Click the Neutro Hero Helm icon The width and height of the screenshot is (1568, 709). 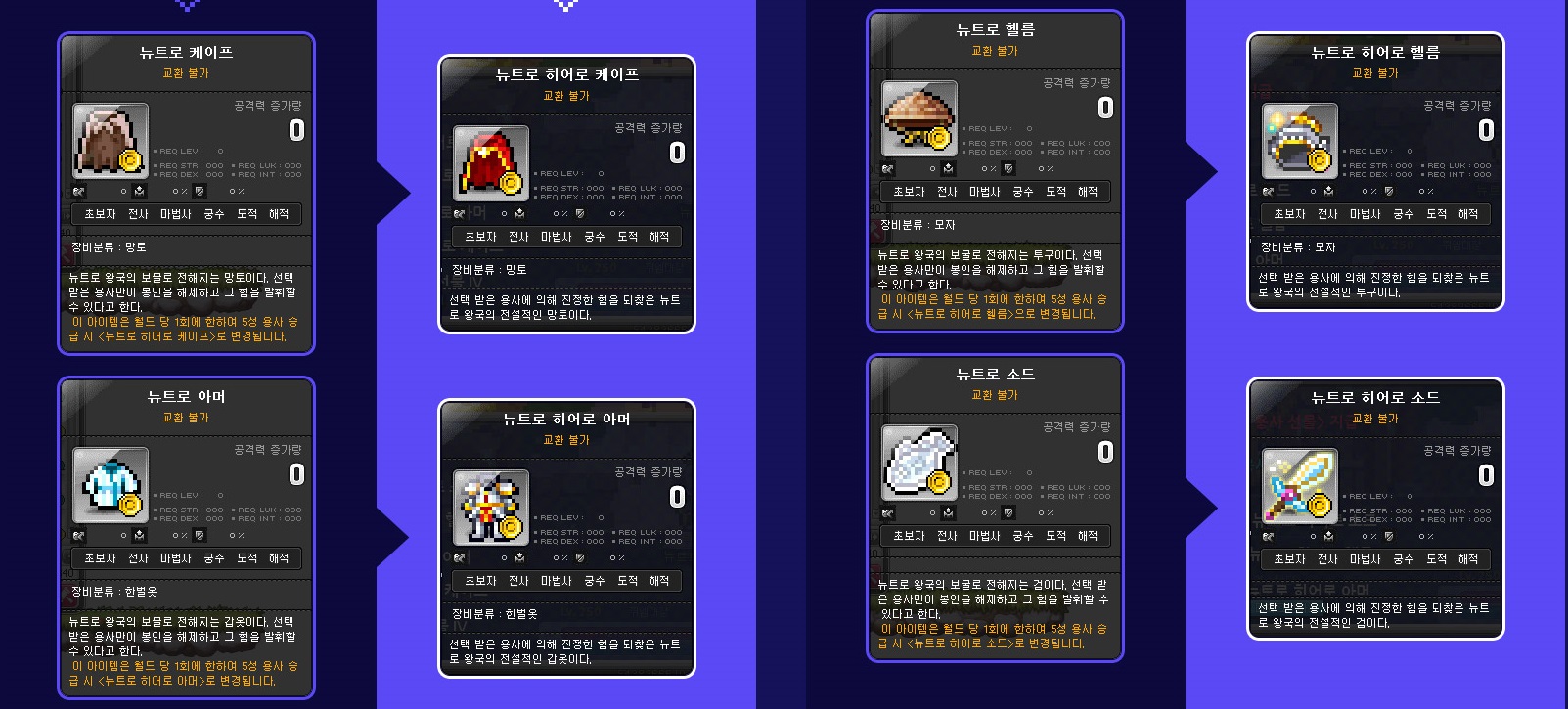(1300, 141)
